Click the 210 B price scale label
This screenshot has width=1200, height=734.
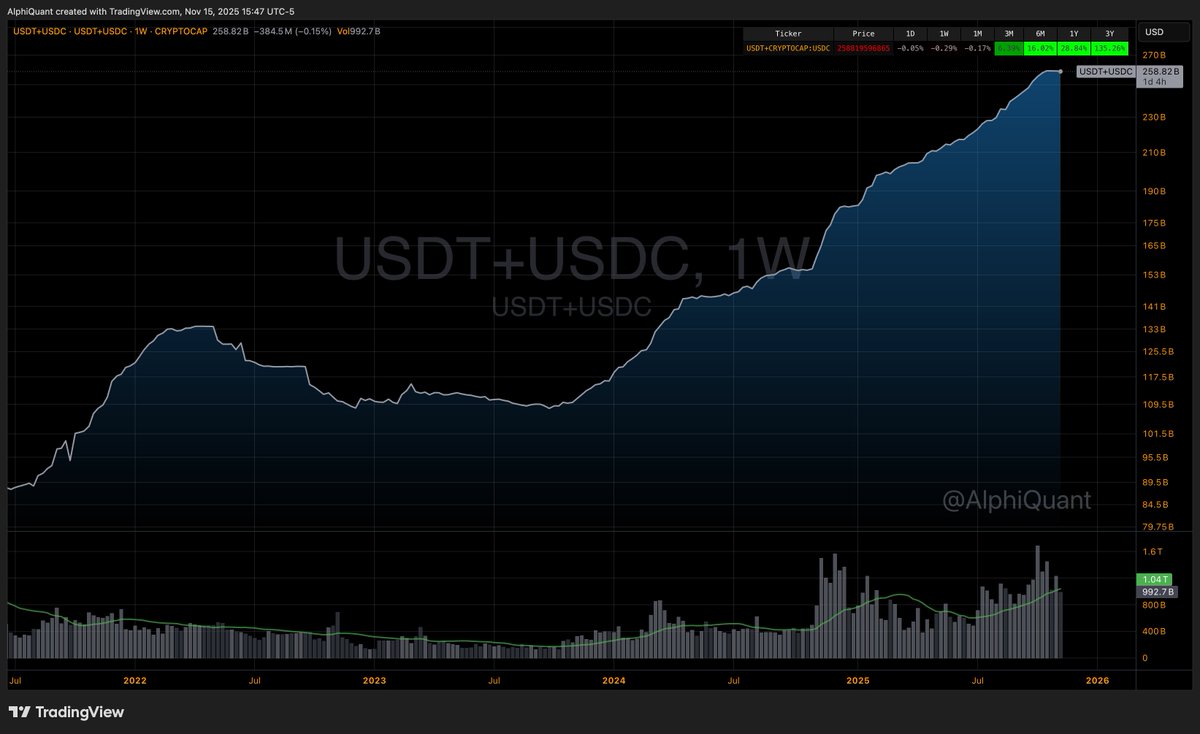(1155, 153)
